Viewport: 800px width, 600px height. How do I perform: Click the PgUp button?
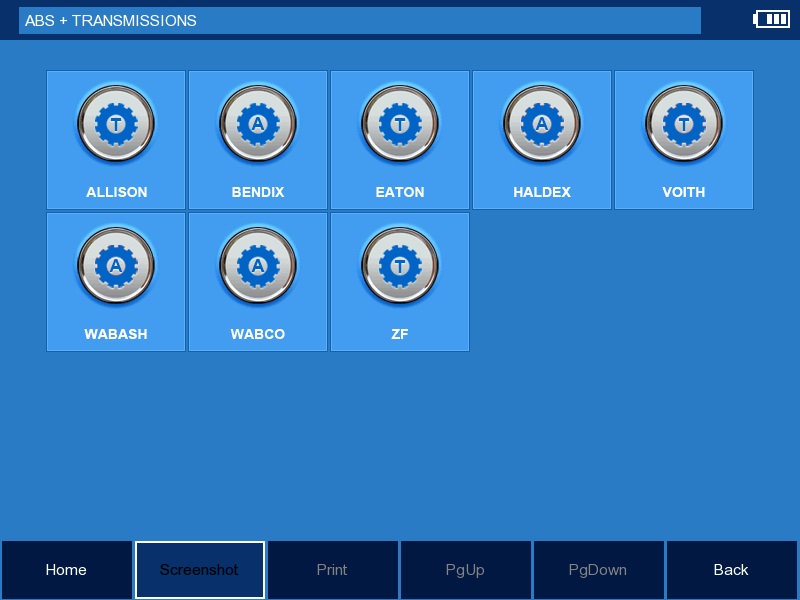(465, 569)
